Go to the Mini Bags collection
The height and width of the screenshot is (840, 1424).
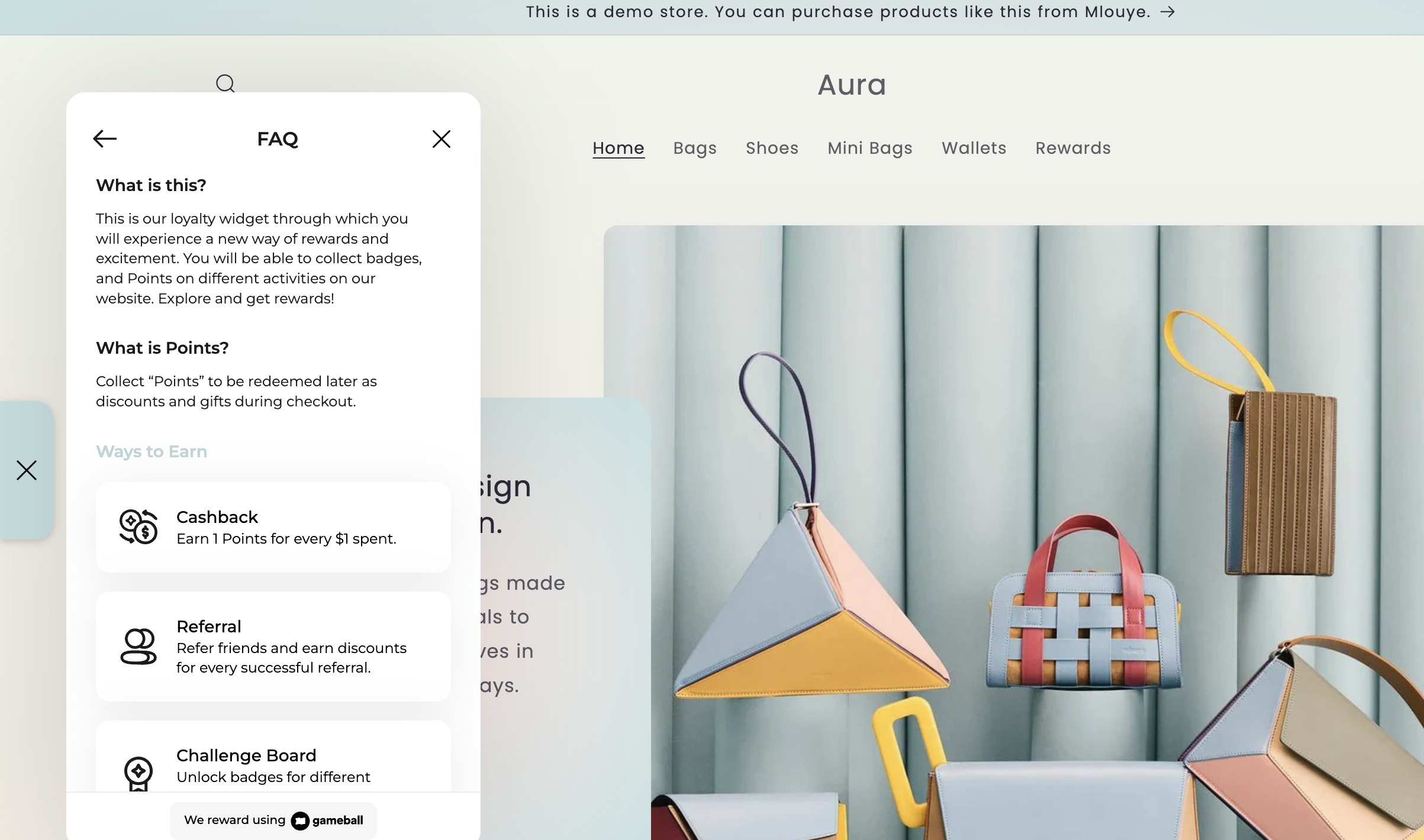(x=869, y=148)
